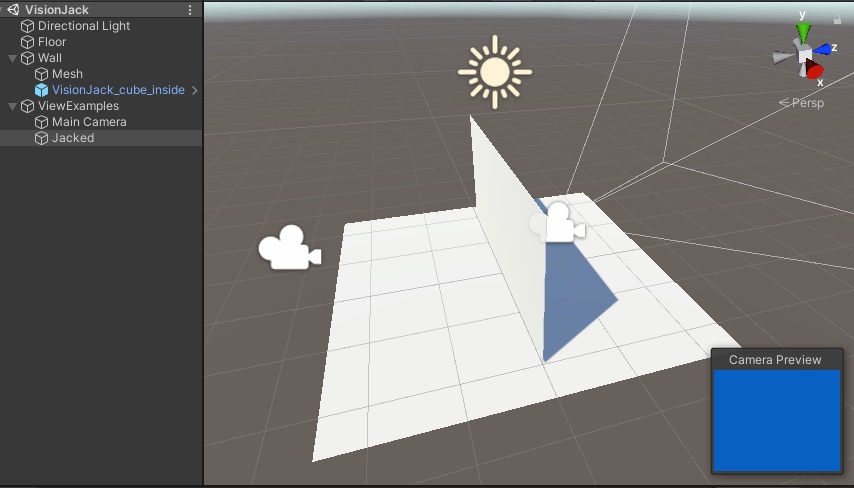854x488 pixels.
Task: Click the Jacked object cube icon
Action: pos(41,138)
